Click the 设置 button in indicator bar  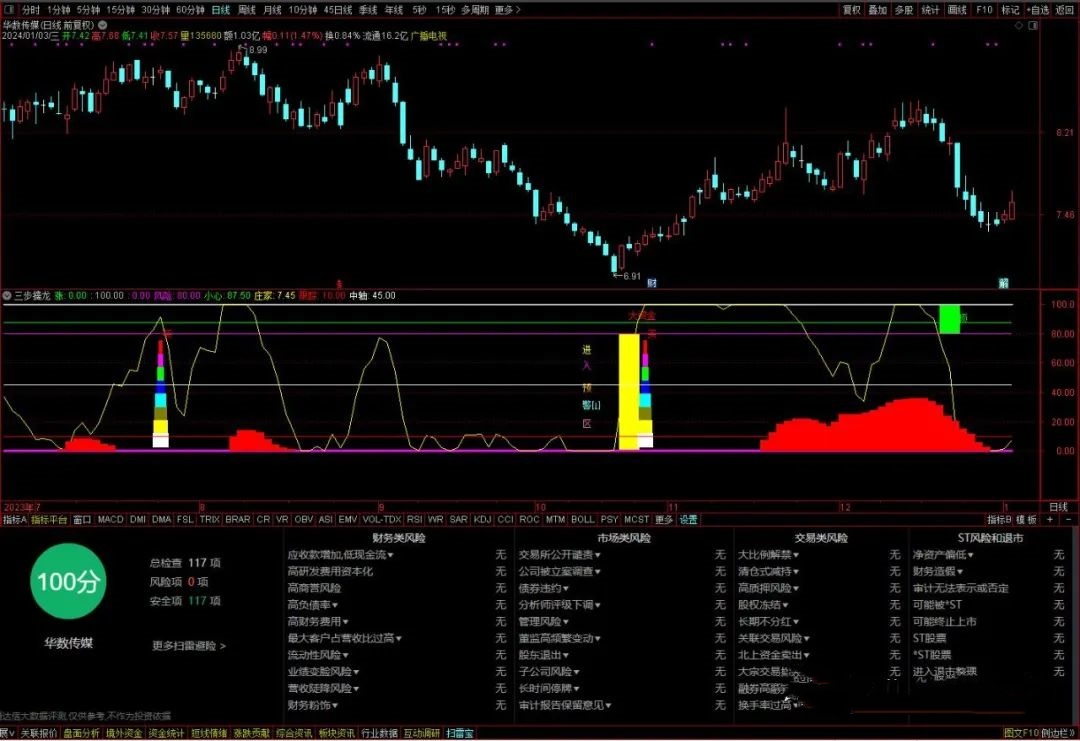point(689,519)
